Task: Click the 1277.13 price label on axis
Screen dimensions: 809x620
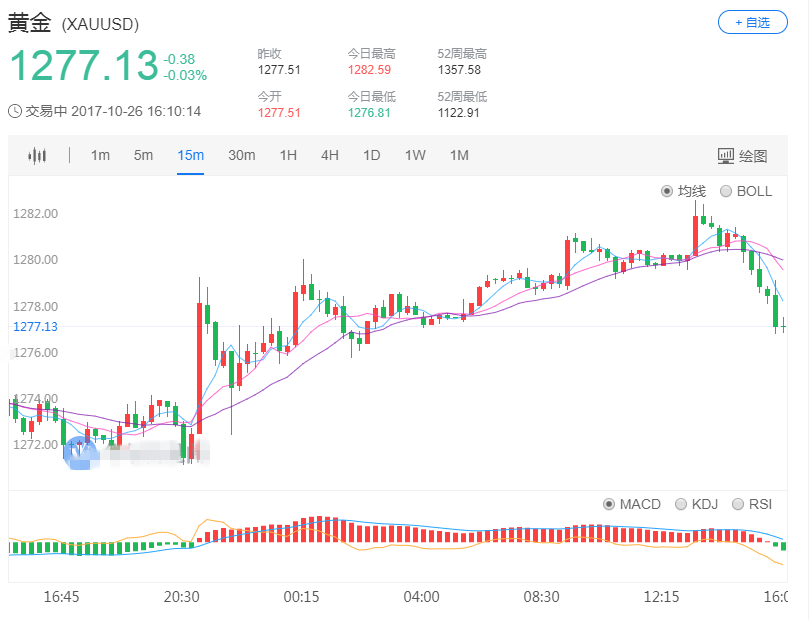Action: click(37, 326)
